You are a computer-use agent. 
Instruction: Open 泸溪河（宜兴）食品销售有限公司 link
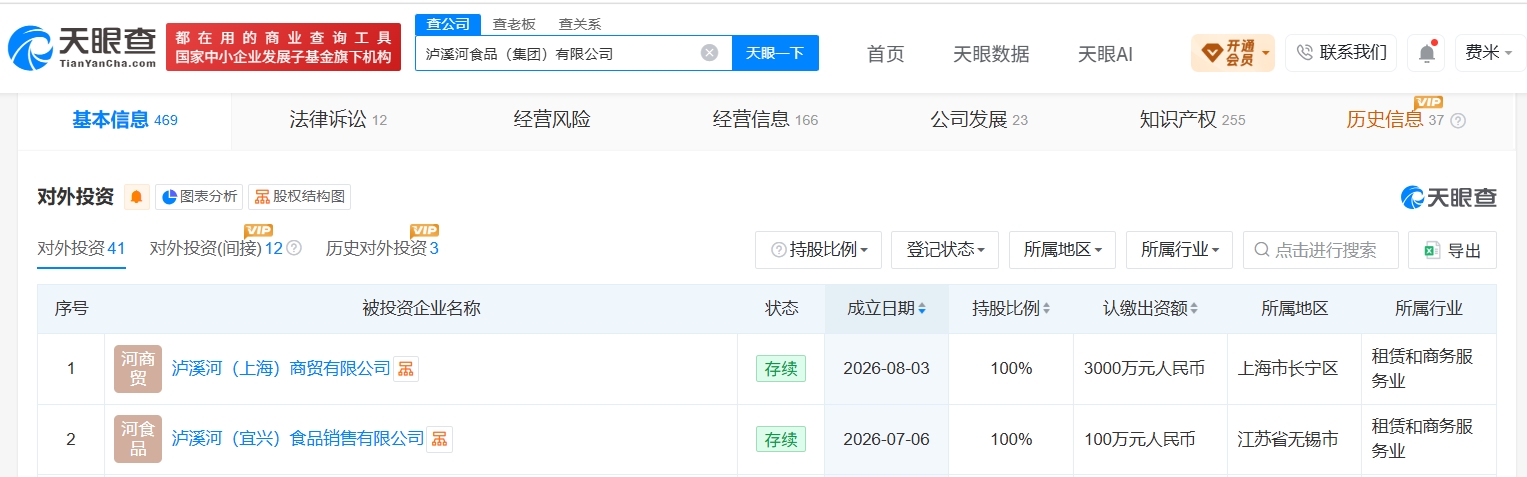[298, 439]
